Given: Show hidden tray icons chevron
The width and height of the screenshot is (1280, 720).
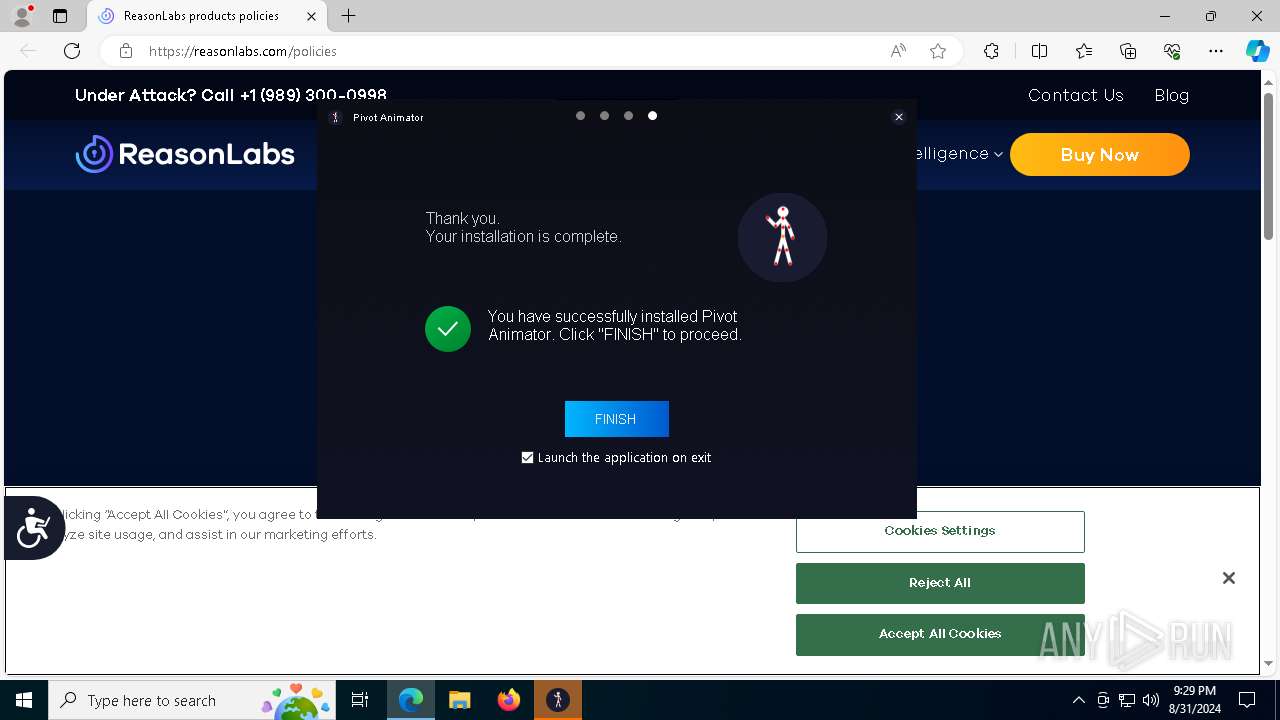Looking at the screenshot, I should tap(1078, 700).
